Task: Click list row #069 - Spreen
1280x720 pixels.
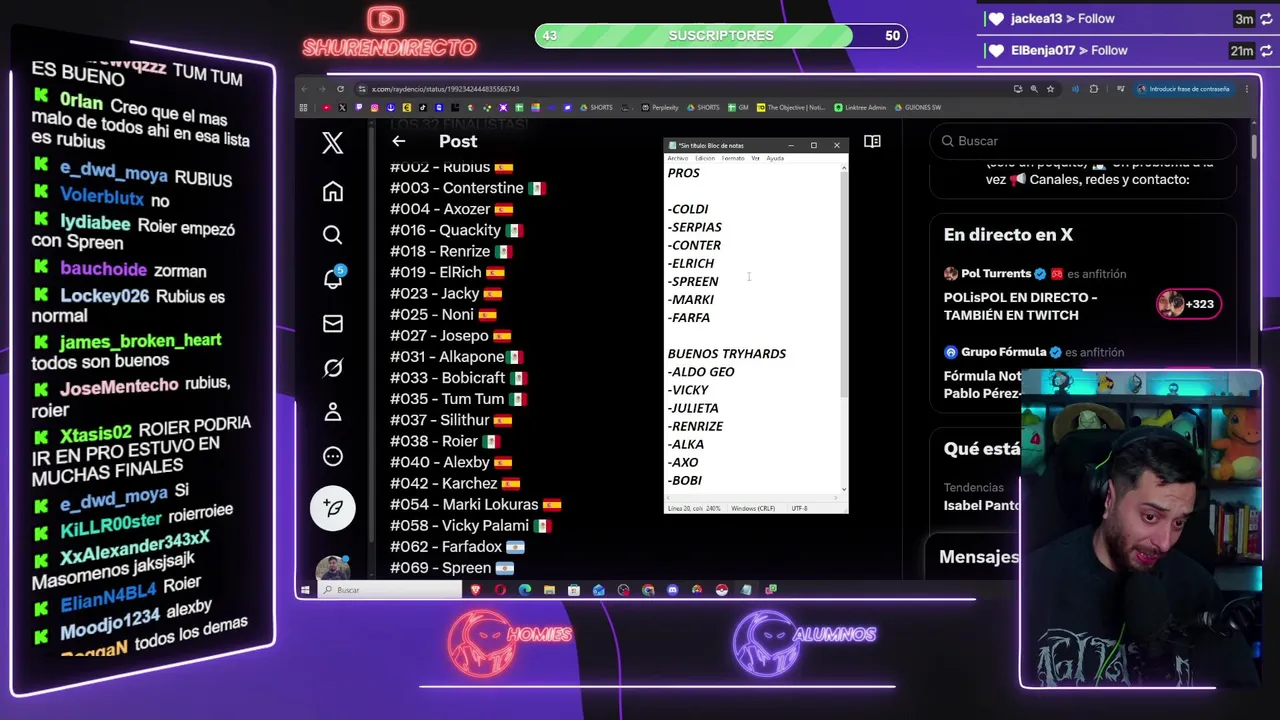Action: tap(452, 568)
